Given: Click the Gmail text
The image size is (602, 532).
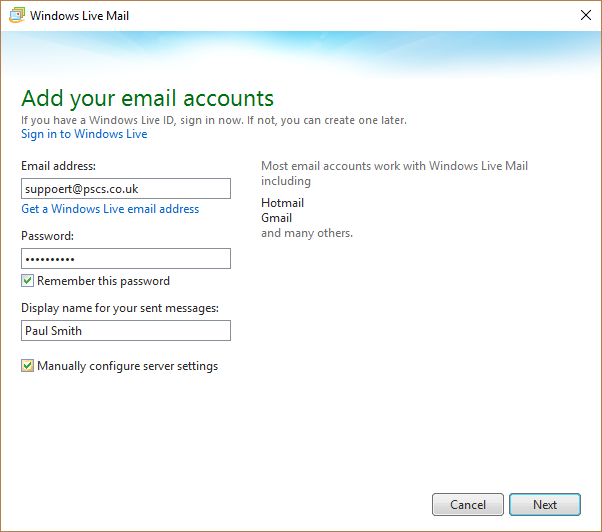Looking at the screenshot, I should [276, 218].
